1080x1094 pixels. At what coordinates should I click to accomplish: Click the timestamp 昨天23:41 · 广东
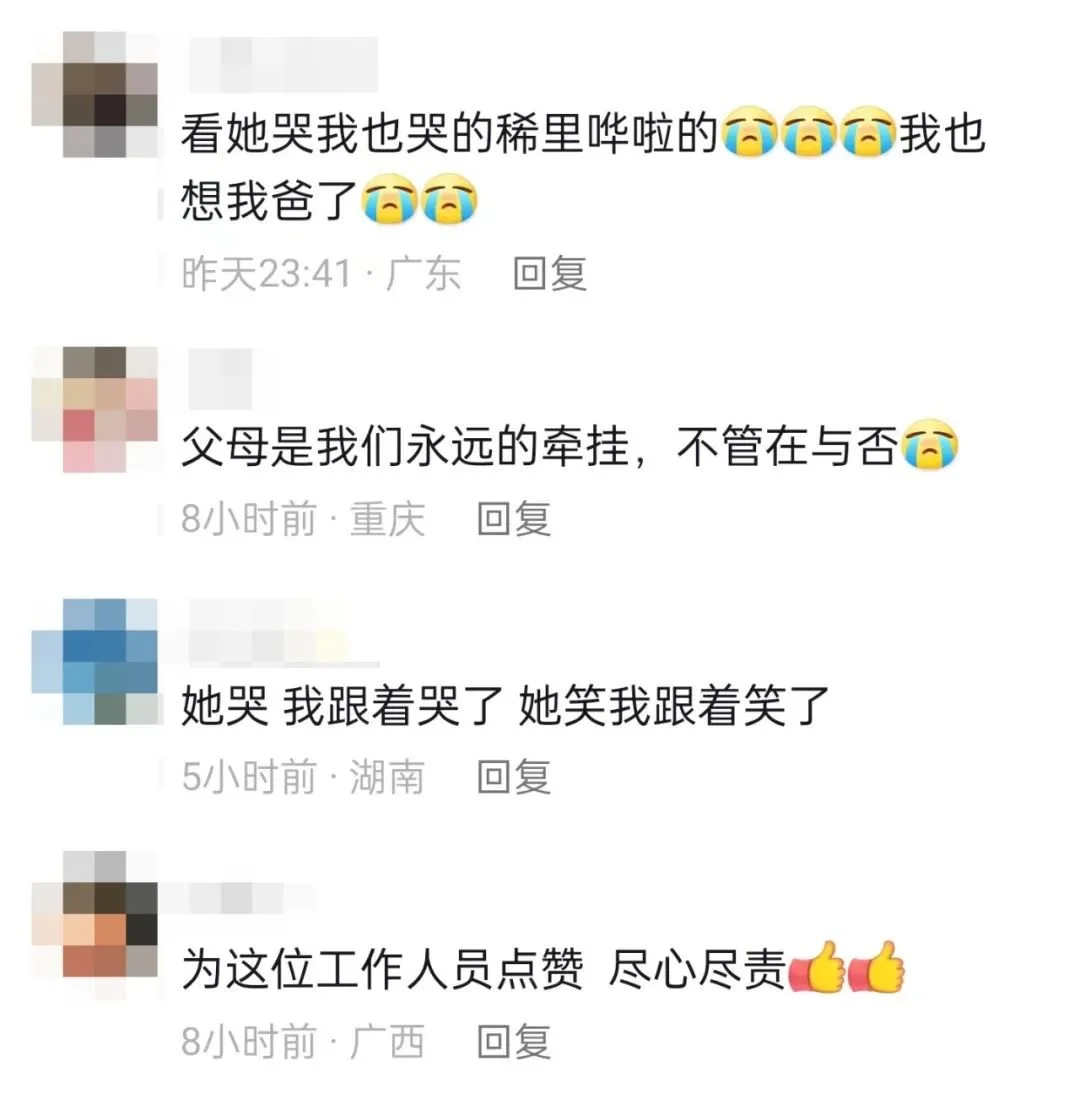coord(321,273)
